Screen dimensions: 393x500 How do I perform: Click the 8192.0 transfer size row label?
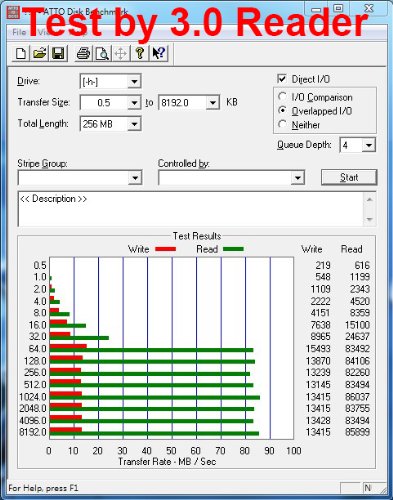(33, 432)
